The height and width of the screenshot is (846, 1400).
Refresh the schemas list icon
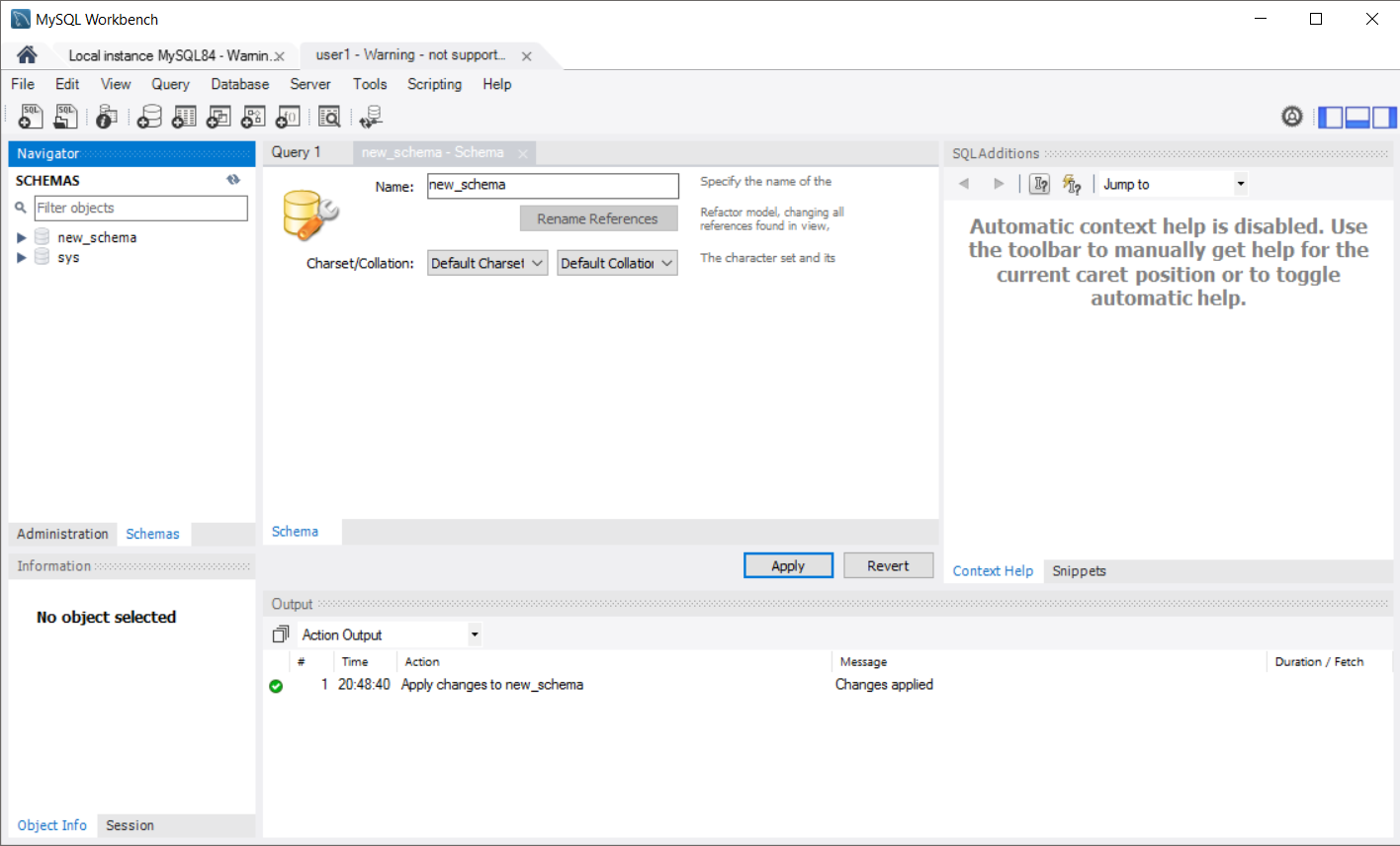233,180
